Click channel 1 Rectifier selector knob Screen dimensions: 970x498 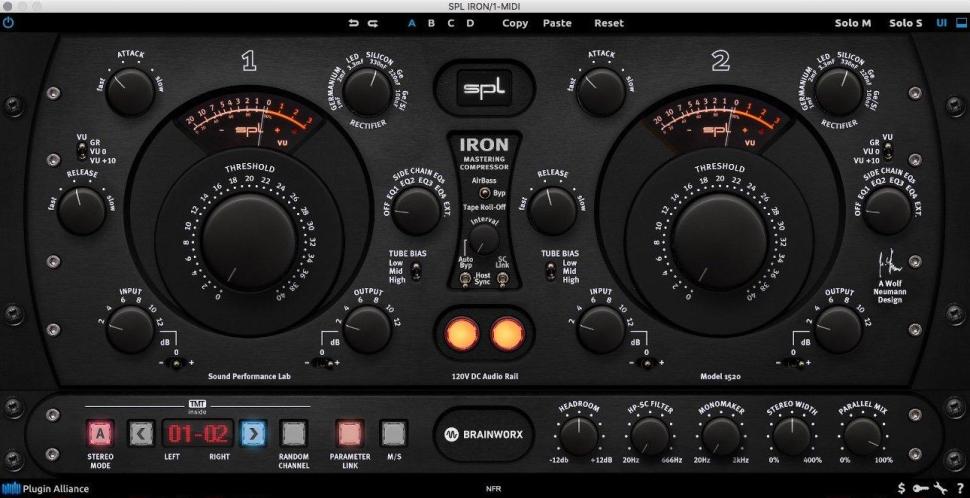(x=367, y=92)
